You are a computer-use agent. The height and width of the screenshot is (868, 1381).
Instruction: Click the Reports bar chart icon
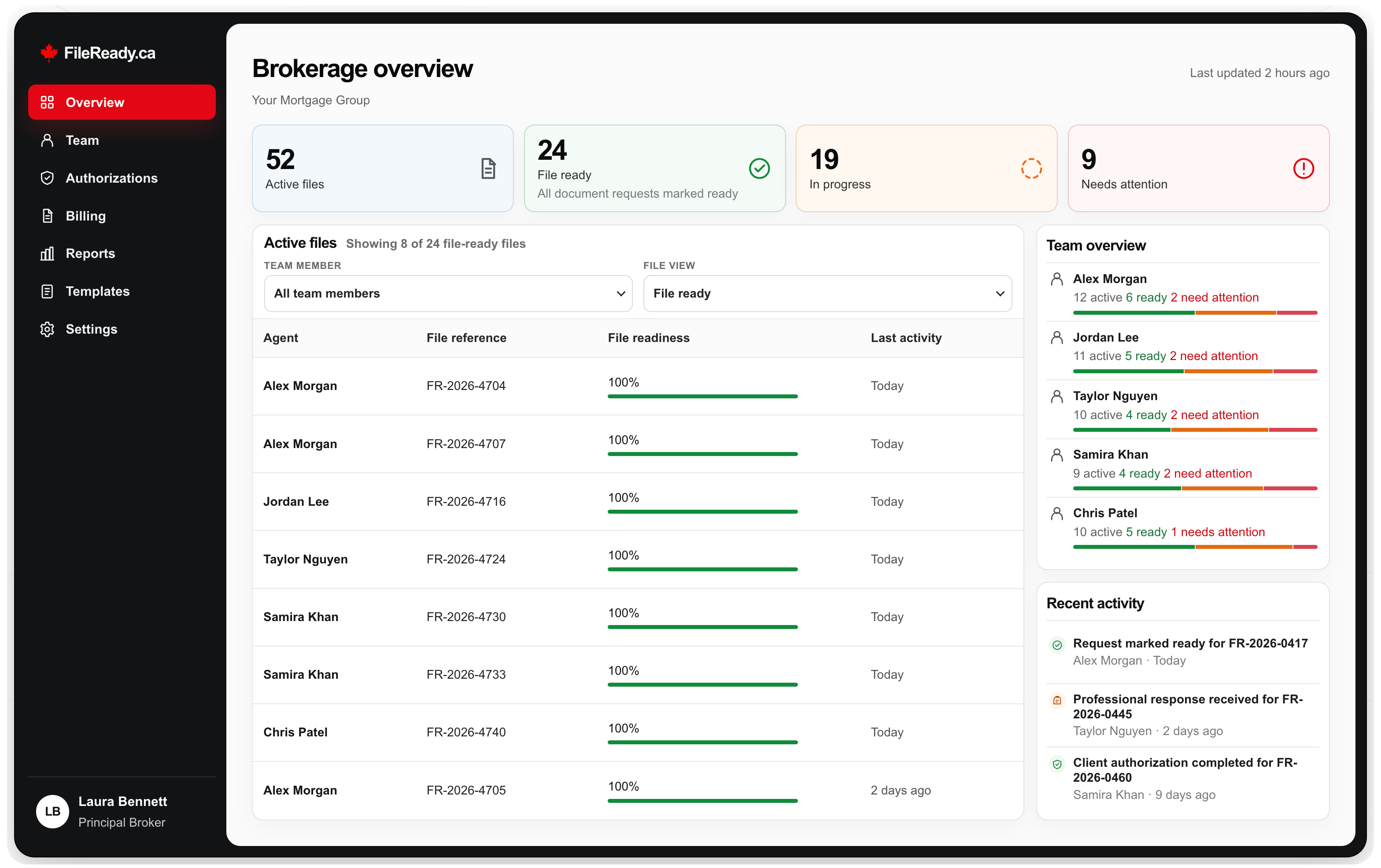[47, 254]
